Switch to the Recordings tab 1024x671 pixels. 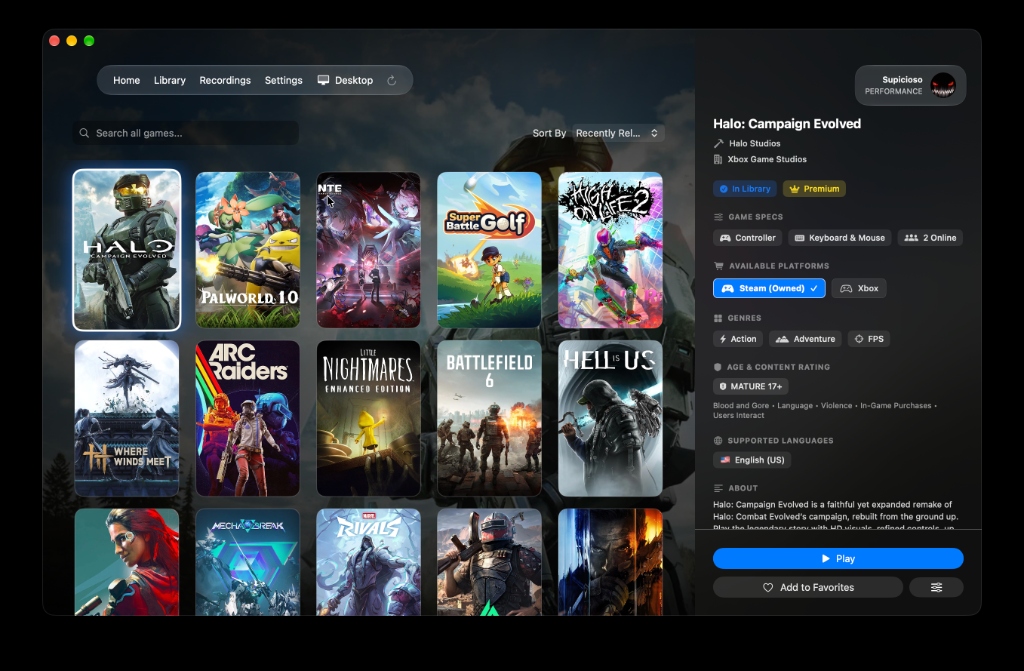pos(225,80)
